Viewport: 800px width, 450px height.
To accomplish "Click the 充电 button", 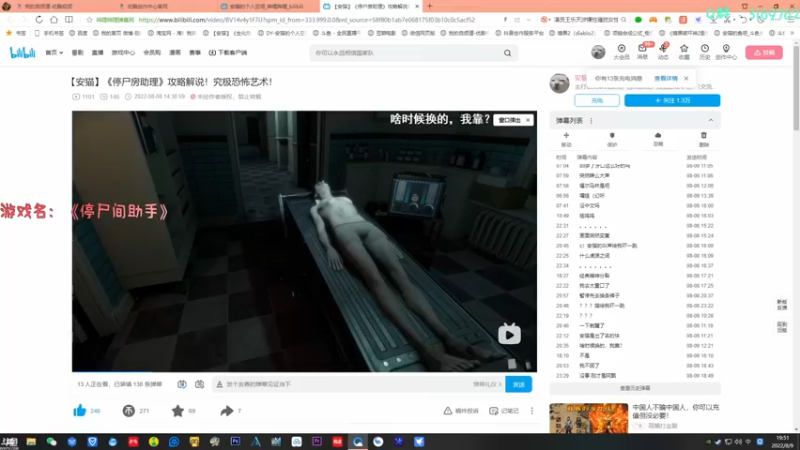I will [x=597, y=101].
